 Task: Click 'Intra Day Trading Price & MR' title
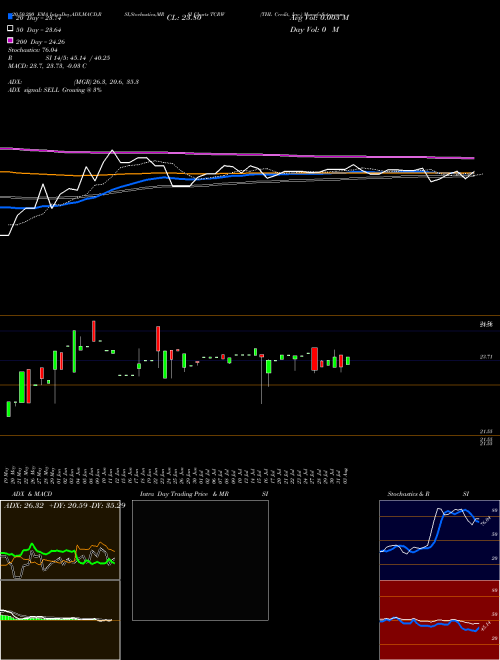[184, 494]
